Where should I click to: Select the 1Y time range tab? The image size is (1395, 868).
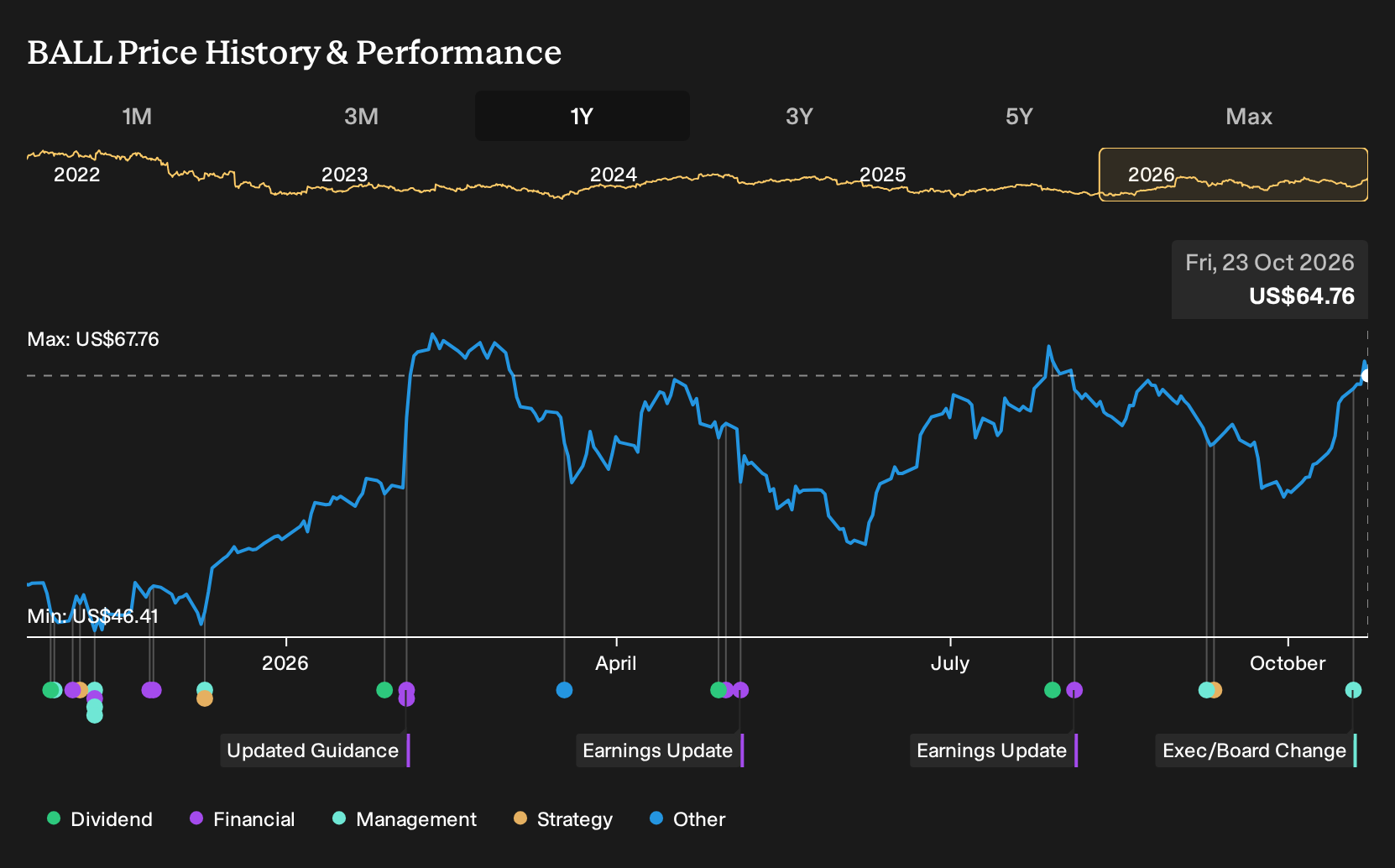[x=582, y=116]
